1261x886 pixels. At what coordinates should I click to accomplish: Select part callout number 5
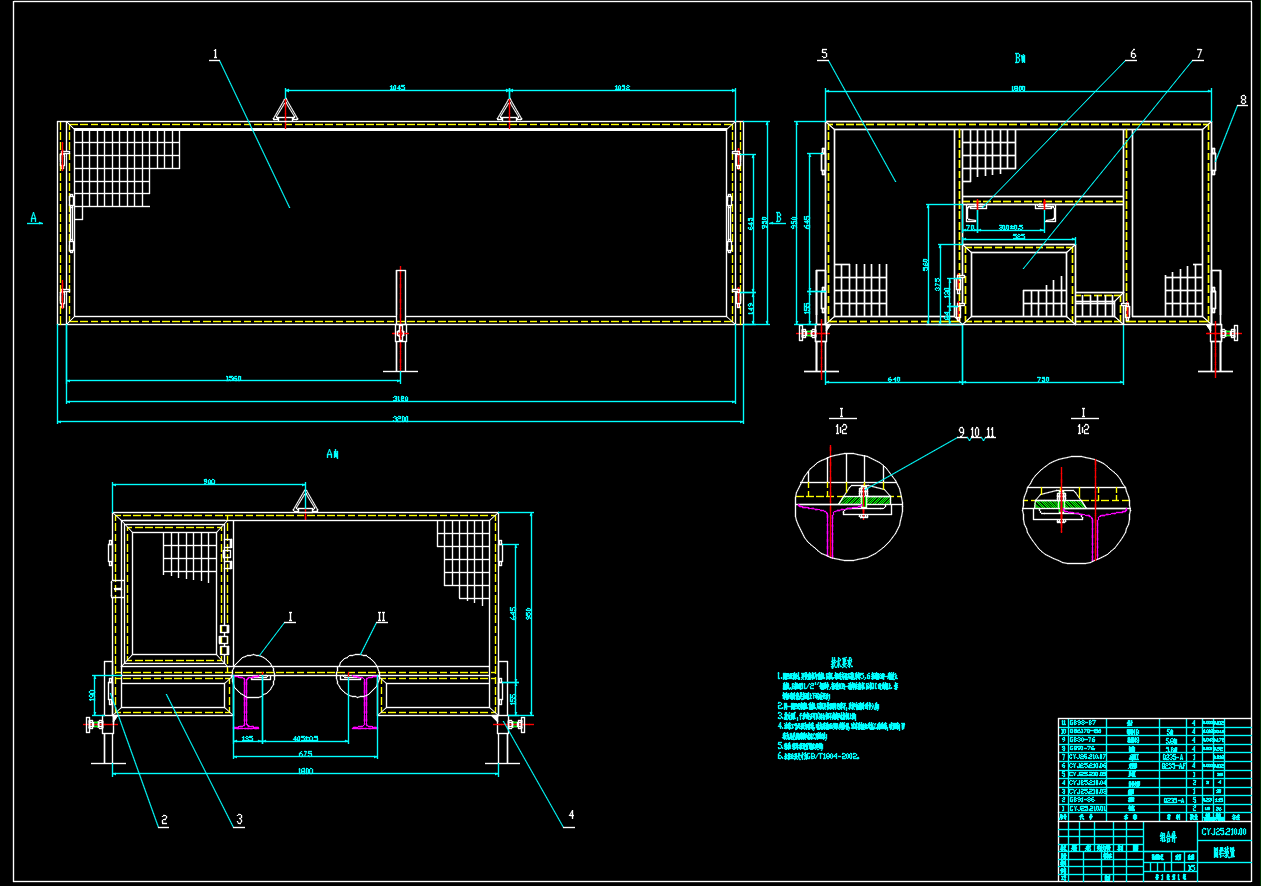823,56
